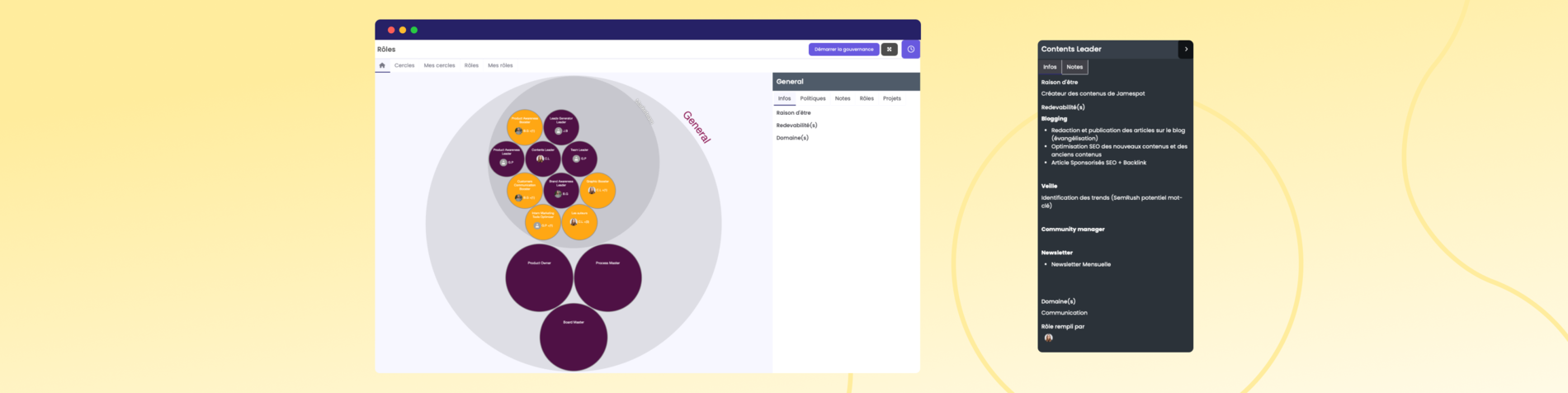Select the Leads Generator Leader bubble
This screenshot has width=1568, height=393.
[561, 127]
